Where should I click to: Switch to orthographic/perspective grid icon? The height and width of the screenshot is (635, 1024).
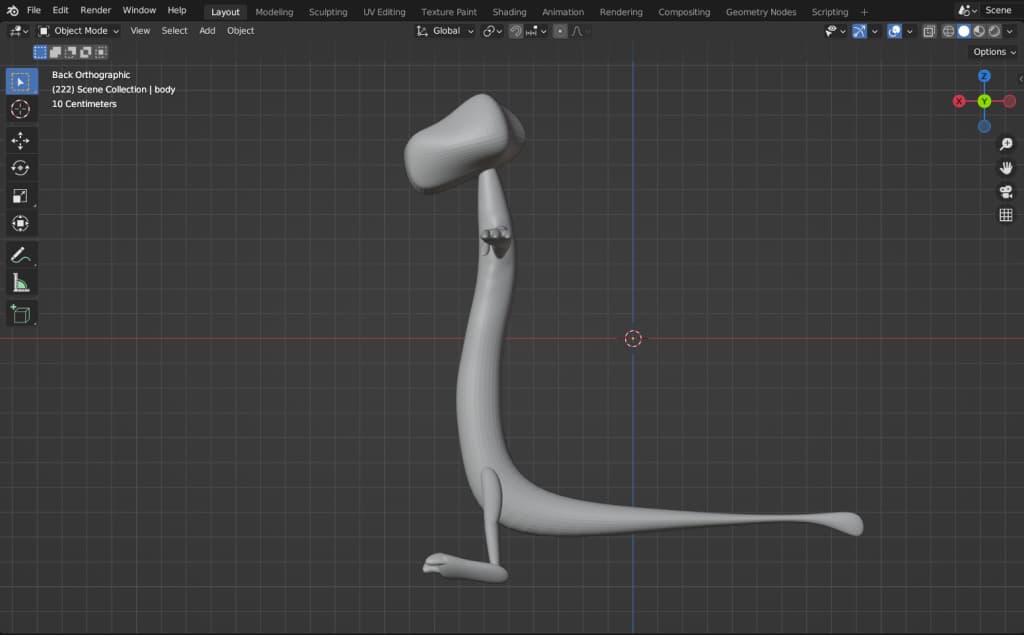1005,215
